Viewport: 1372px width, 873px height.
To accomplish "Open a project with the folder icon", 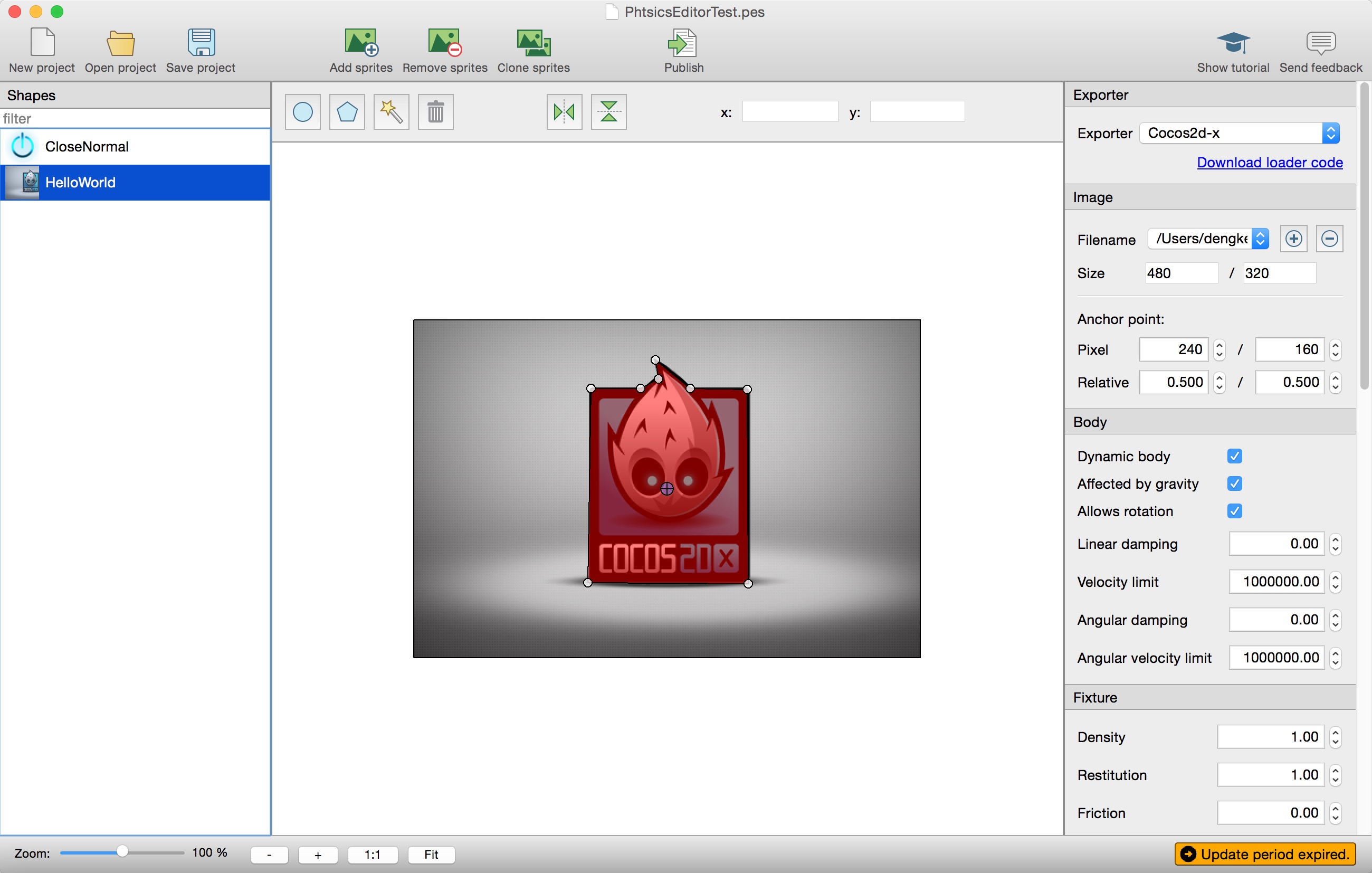I will (120, 43).
